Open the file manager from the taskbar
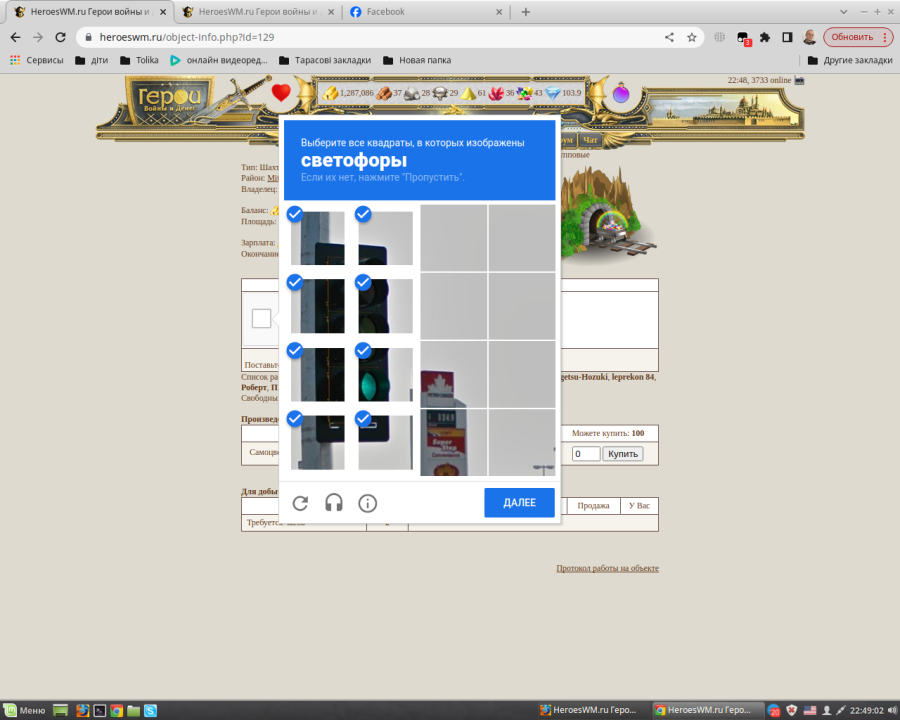This screenshot has width=900, height=720. [134, 711]
